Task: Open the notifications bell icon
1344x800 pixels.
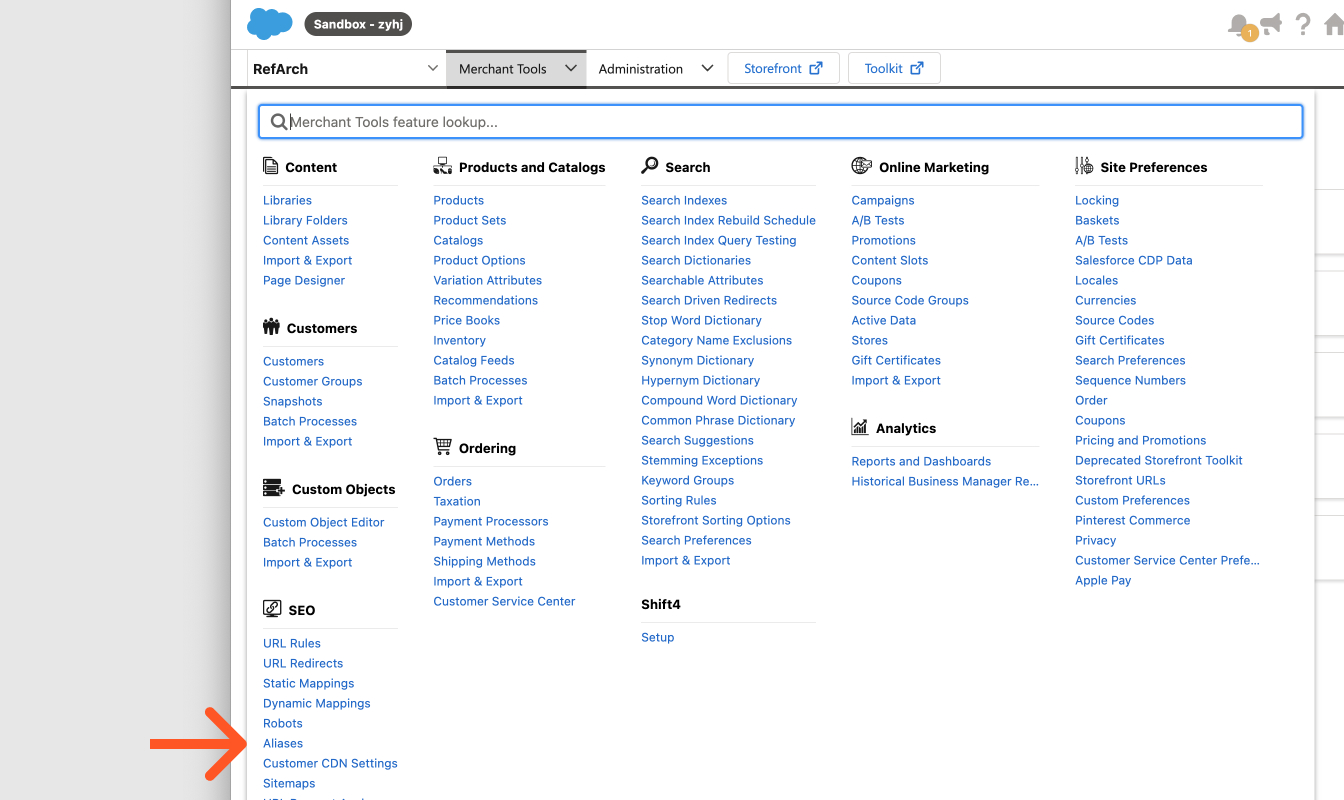Action: [x=1239, y=25]
